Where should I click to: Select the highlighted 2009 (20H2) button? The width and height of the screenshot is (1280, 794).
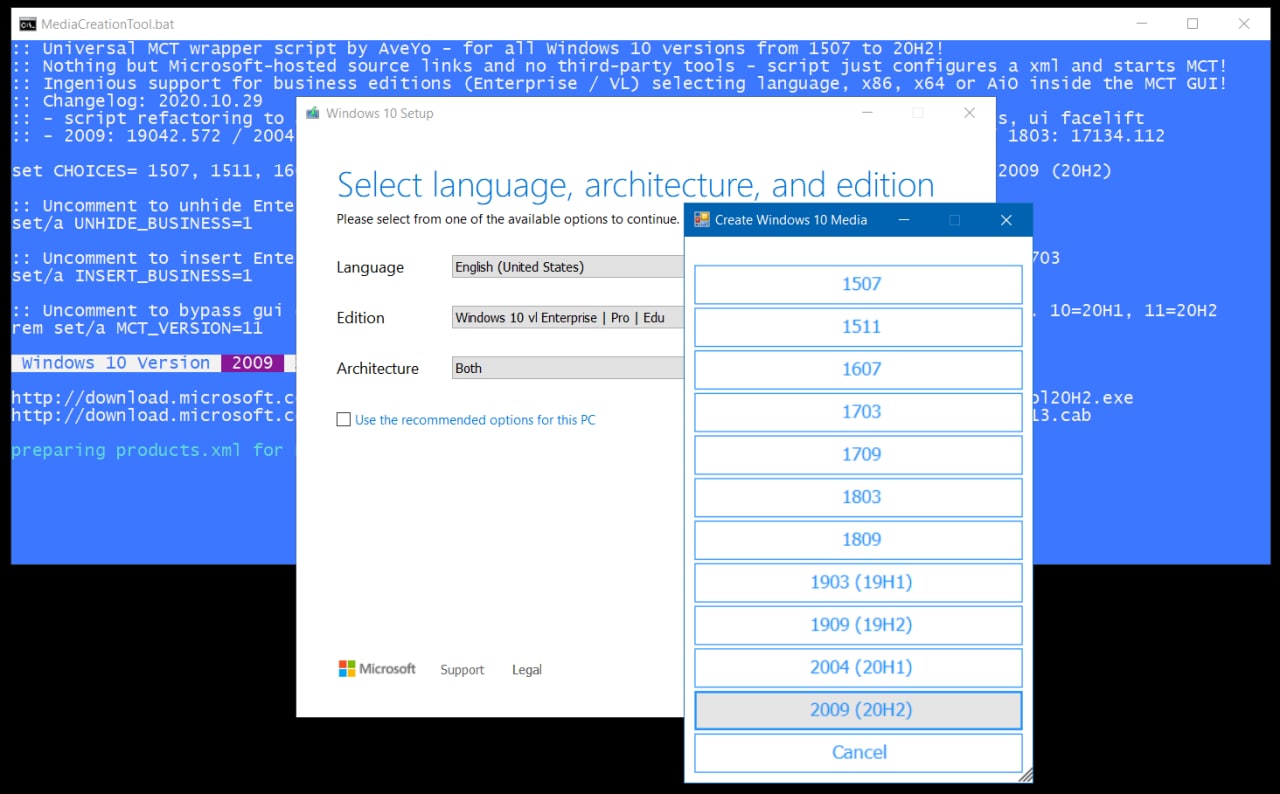pyautogui.click(x=858, y=711)
